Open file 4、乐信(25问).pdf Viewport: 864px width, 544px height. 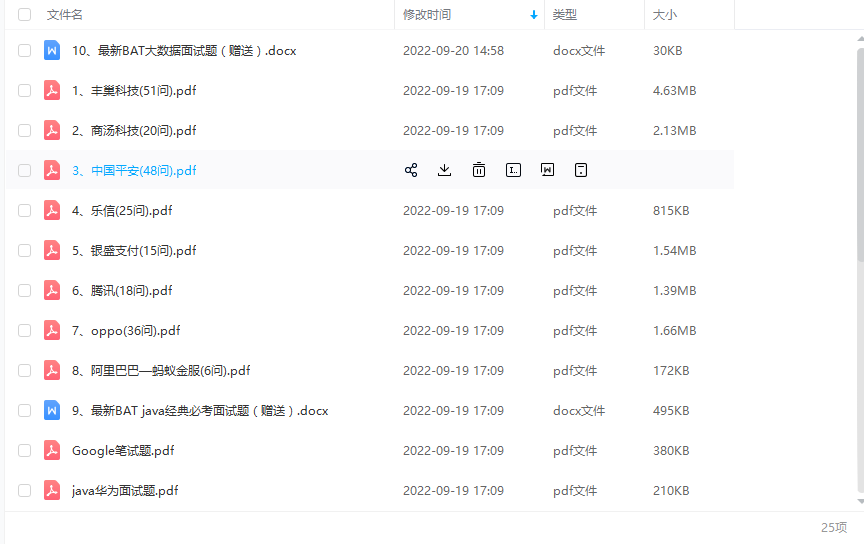122,211
